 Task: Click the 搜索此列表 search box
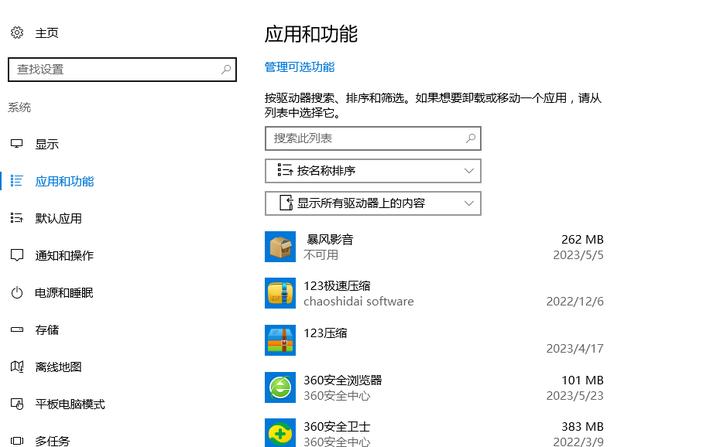(373, 138)
